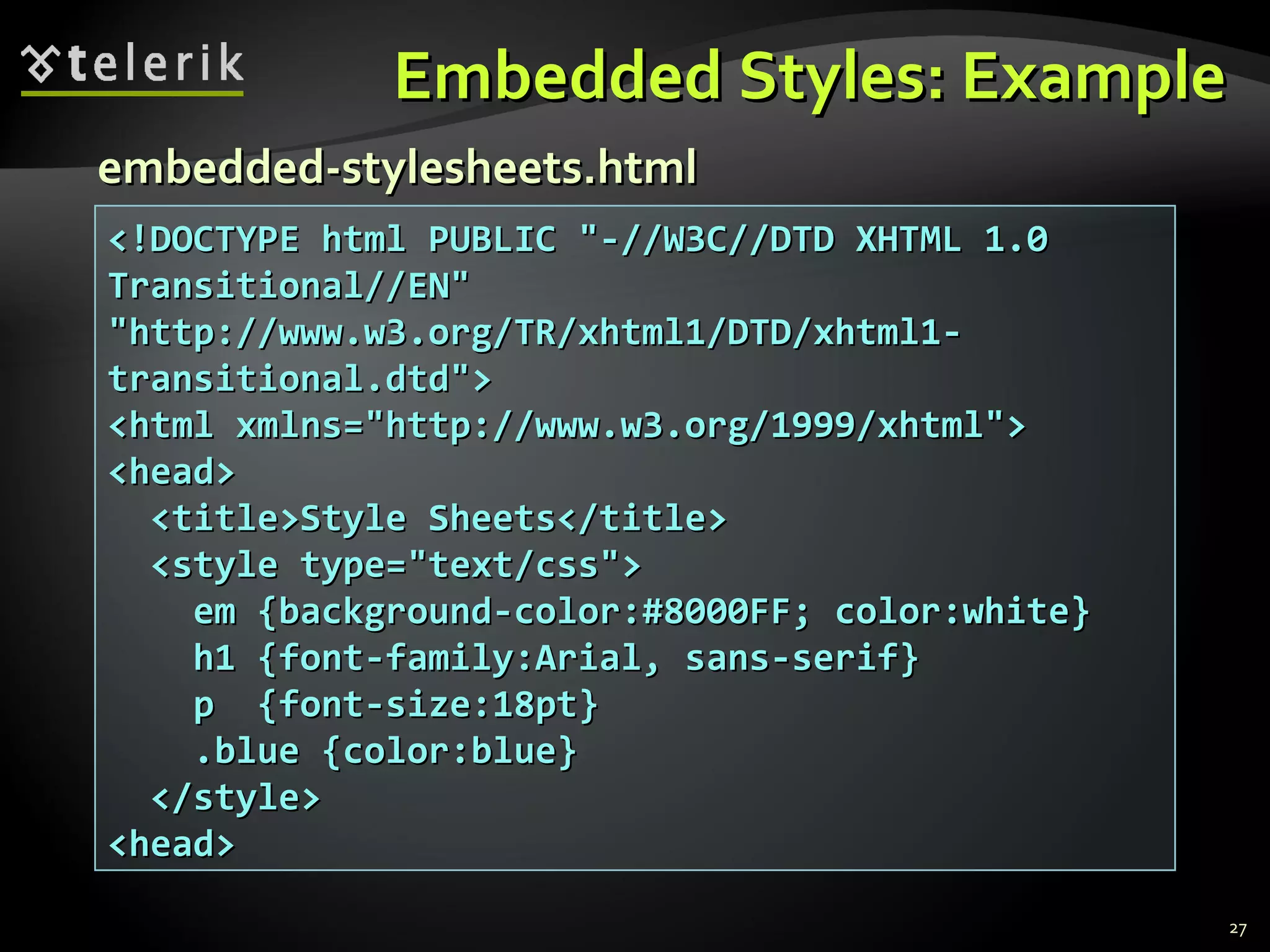The height and width of the screenshot is (952, 1270).
Task: Click the embedded-stylesheets.html file name heading
Action: tap(397, 168)
